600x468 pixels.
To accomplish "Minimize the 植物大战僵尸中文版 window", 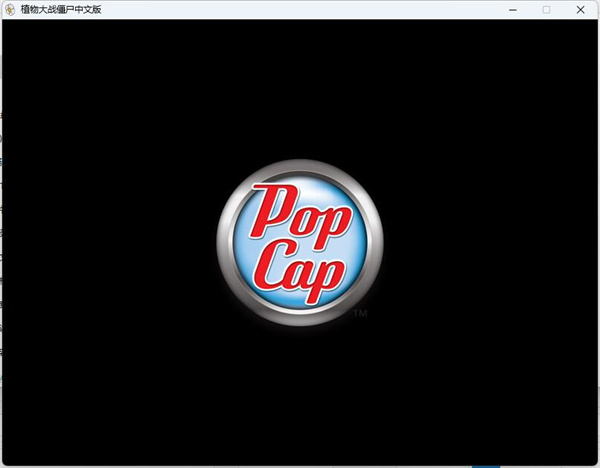I will 512,9.
